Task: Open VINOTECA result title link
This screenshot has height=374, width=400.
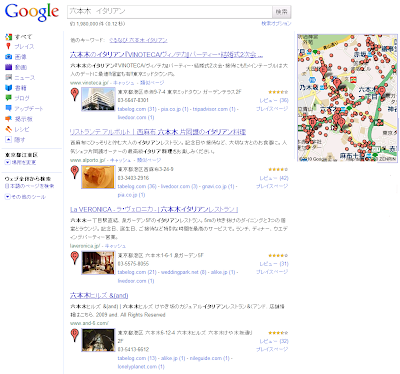Action: click(x=166, y=55)
